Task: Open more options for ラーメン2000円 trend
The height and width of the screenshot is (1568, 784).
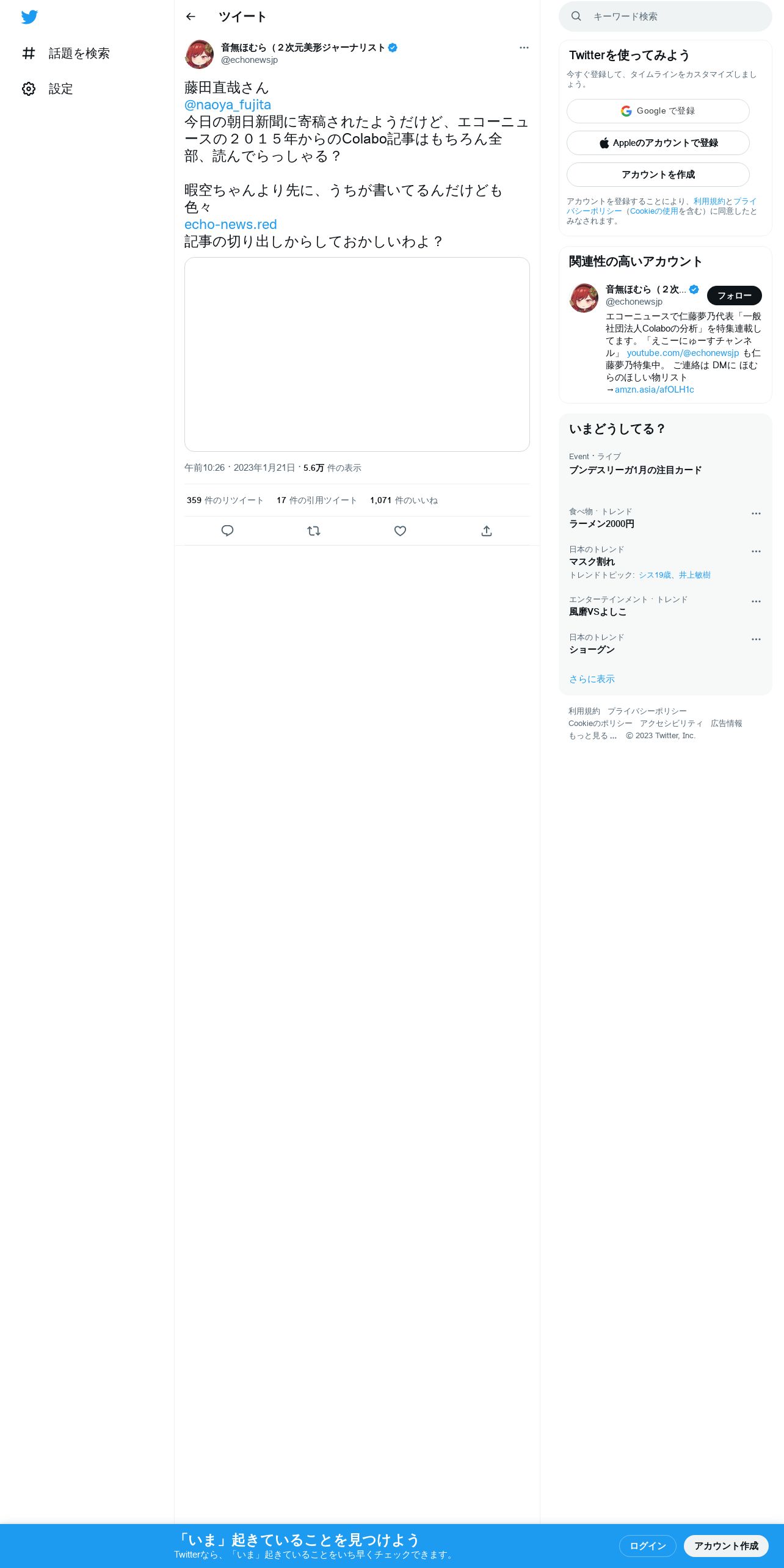Action: [756, 514]
